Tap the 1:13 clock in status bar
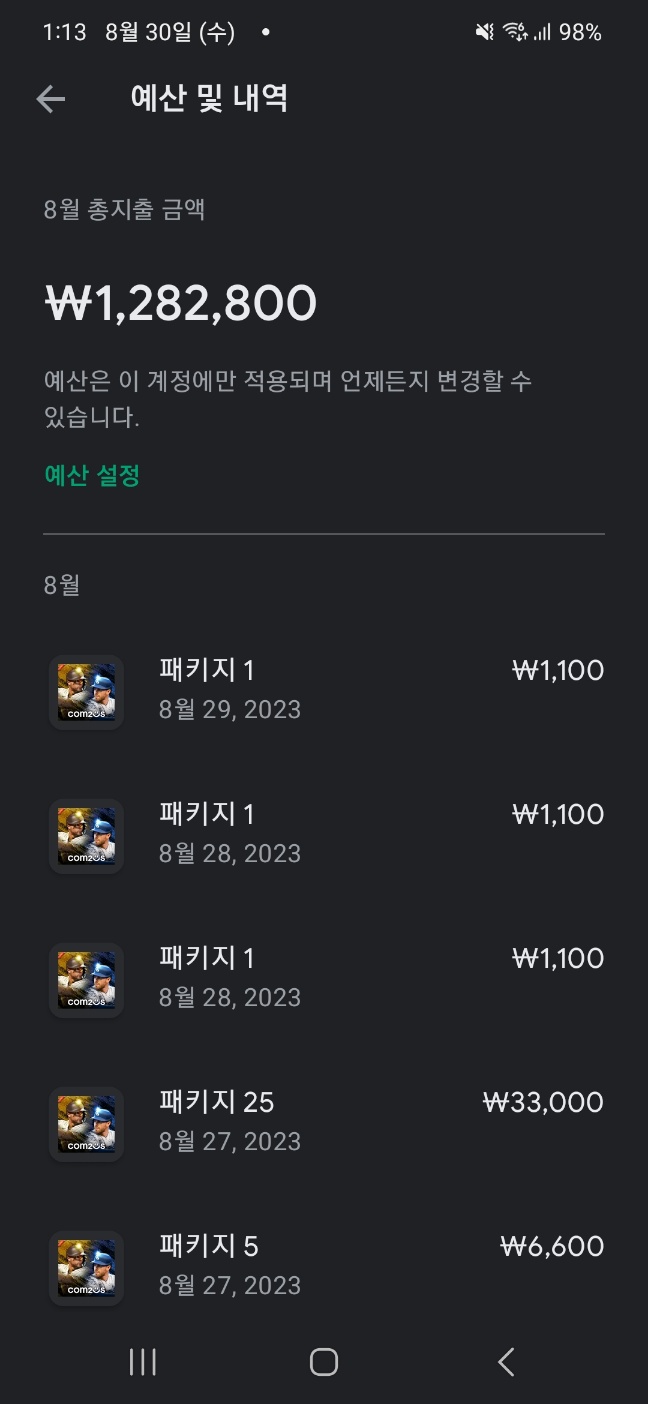648x1404 pixels. 65,33
